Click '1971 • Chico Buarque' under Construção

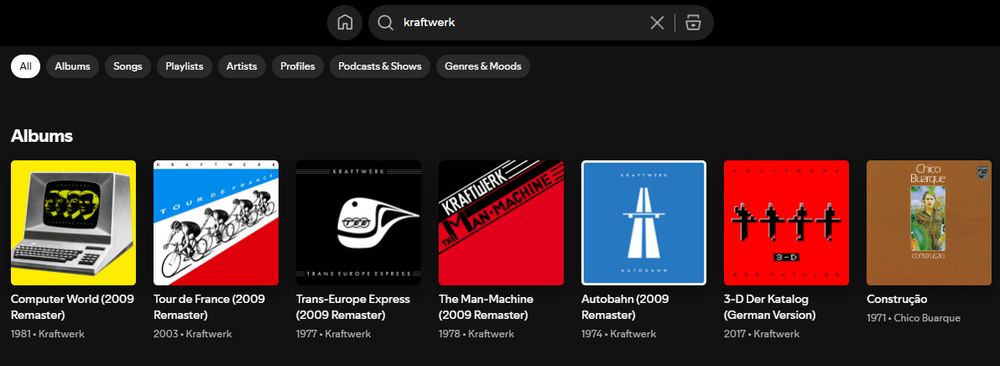pyautogui.click(x=913, y=318)
